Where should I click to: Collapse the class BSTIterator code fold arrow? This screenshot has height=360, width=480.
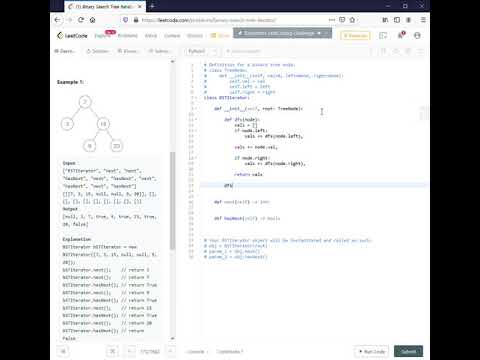[x=196, y=98]
